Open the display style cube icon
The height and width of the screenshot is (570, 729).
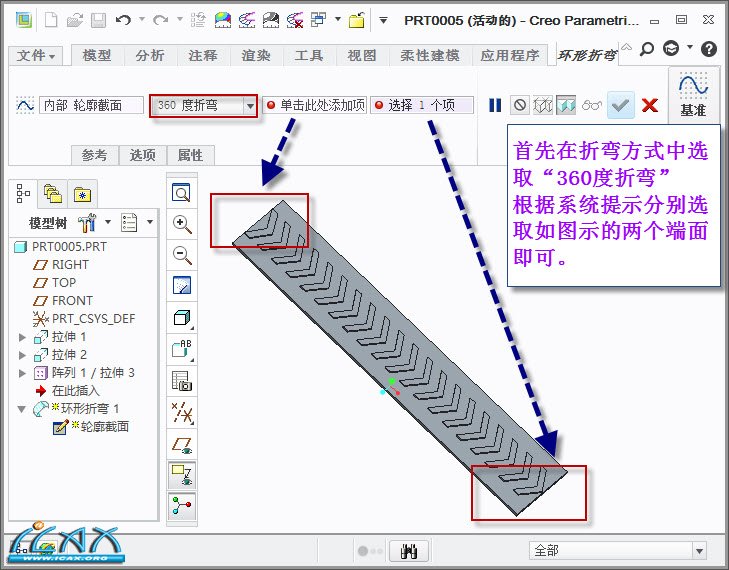(x=181, y=318)
